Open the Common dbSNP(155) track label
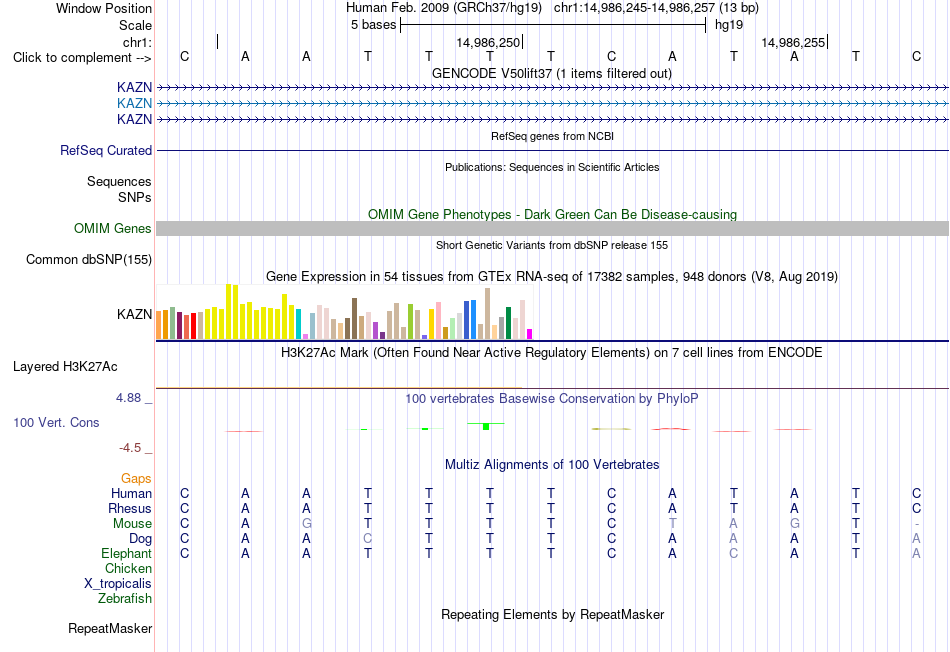The width and height of the screenshot is (950, 652). 89,259
